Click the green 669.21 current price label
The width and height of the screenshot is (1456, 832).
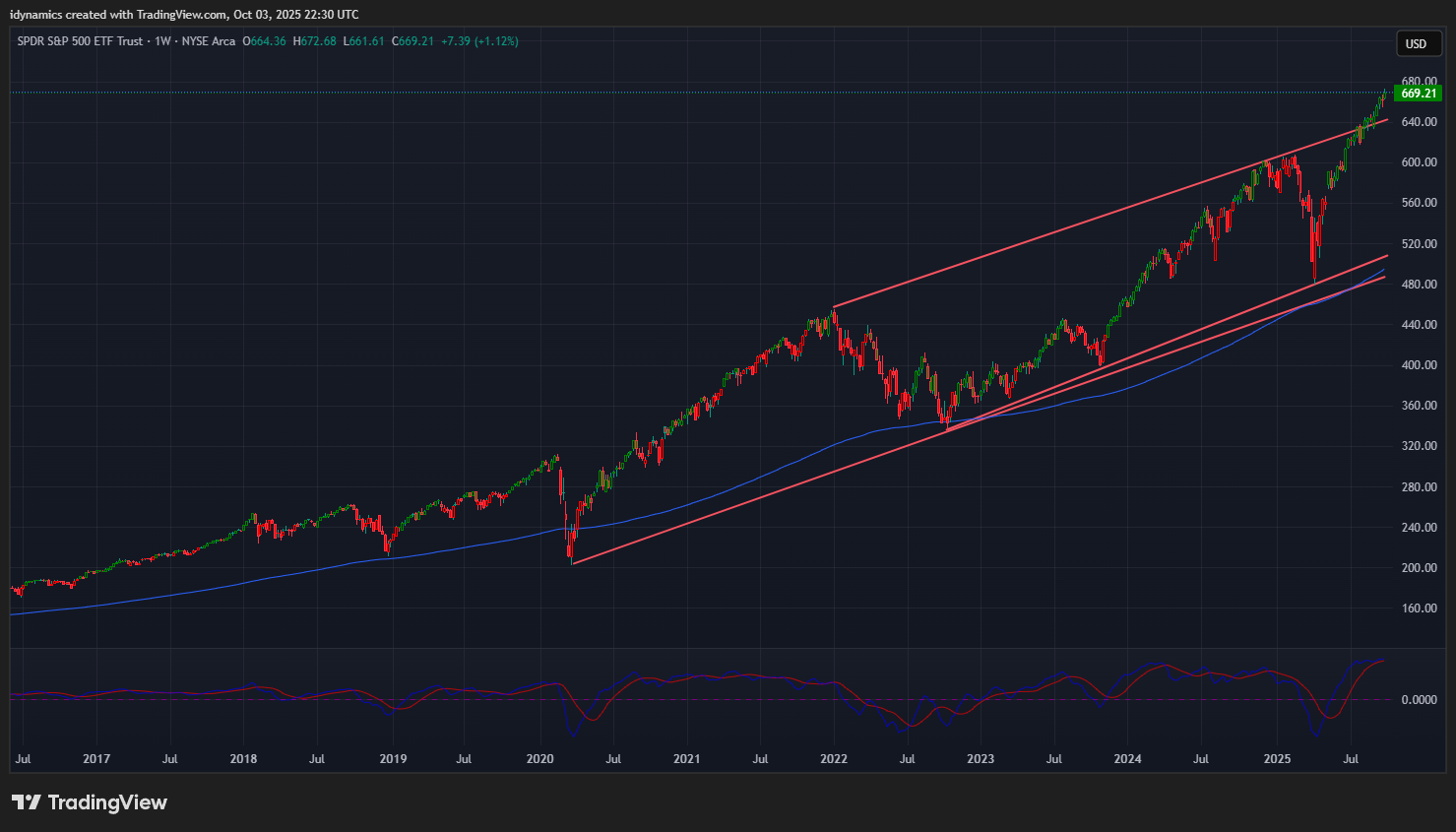(1418, 94)
